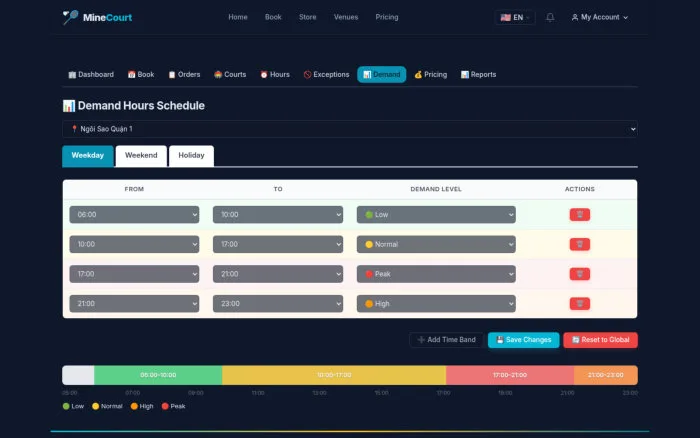Delete the 10:00 to 17:00 Normal band
This screenshot has width=700, height=438.
[579, 244]
